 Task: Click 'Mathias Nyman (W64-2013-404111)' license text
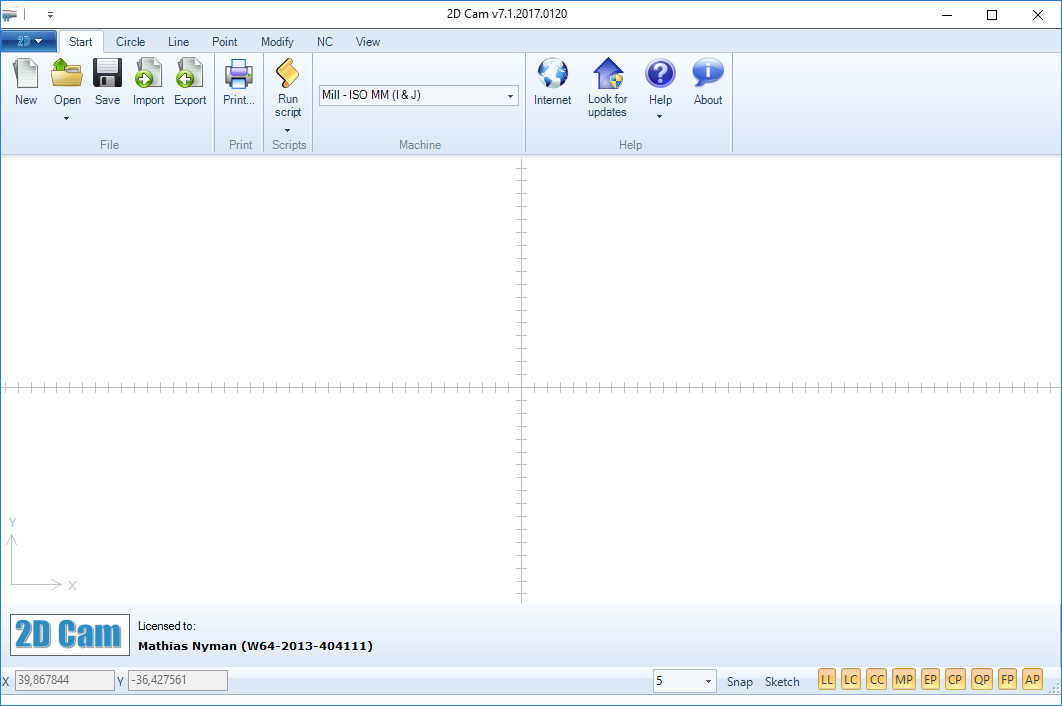pos(255,646)
